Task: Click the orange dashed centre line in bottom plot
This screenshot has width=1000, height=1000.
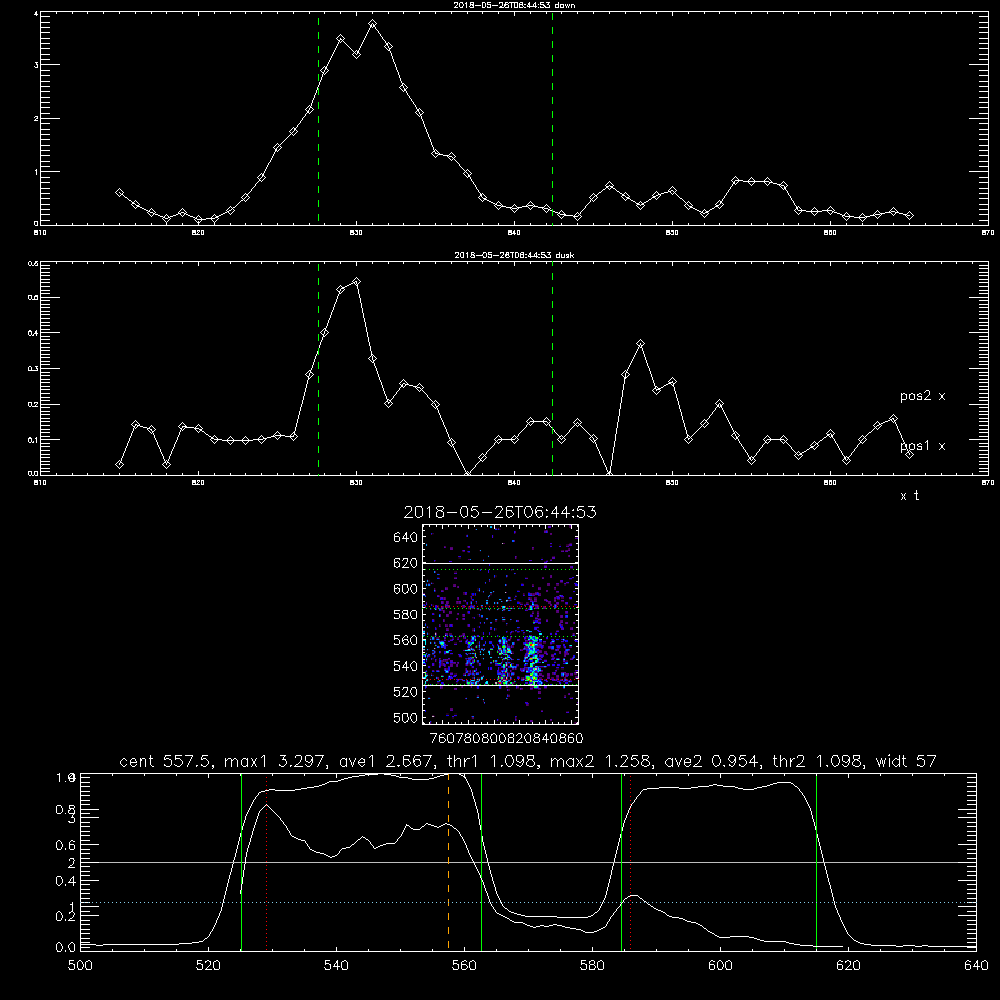Action: coord(448,862)
